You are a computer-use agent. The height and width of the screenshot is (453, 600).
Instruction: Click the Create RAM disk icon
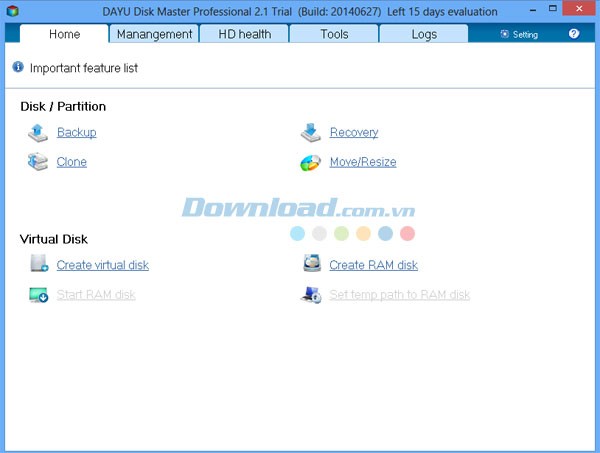[312, 263]
